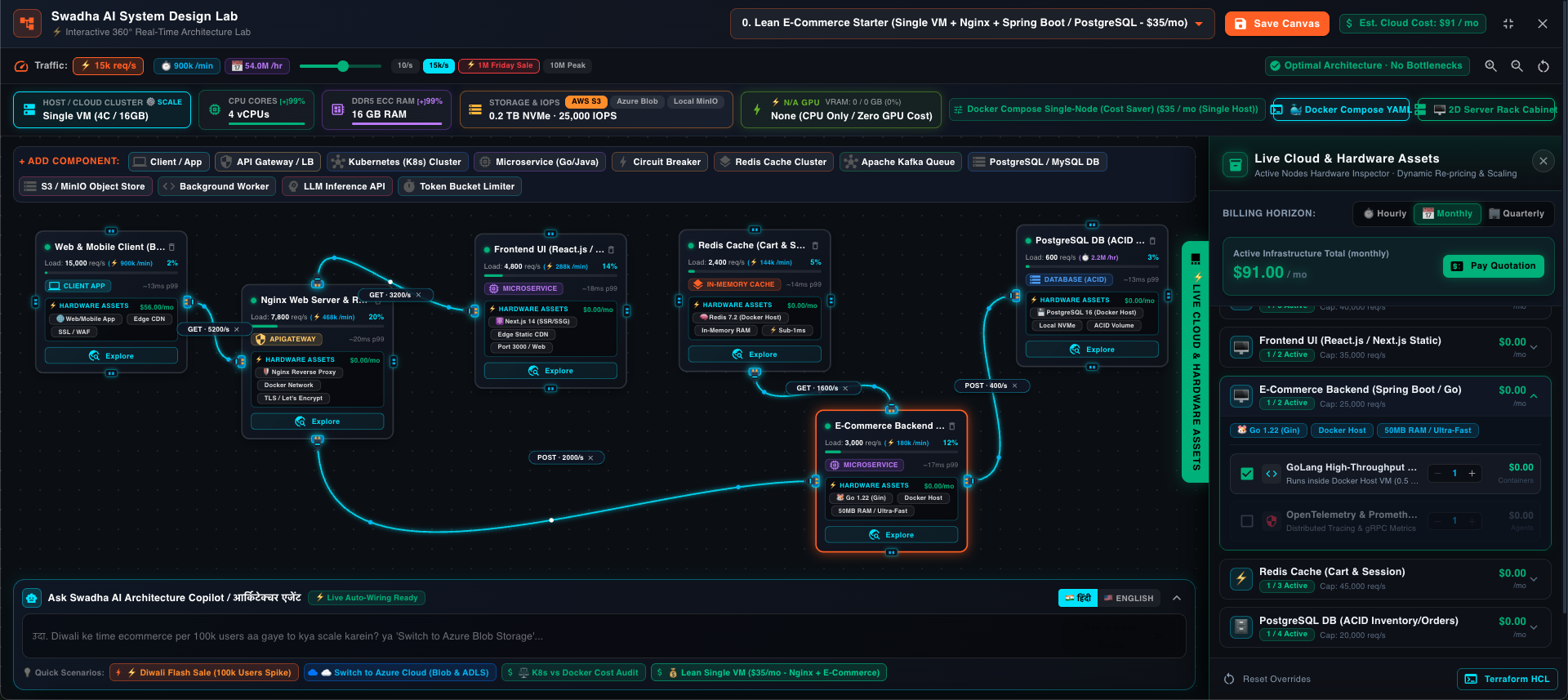Select Azure Blob storage option
1568x700 pixels.
pos(637,101)
